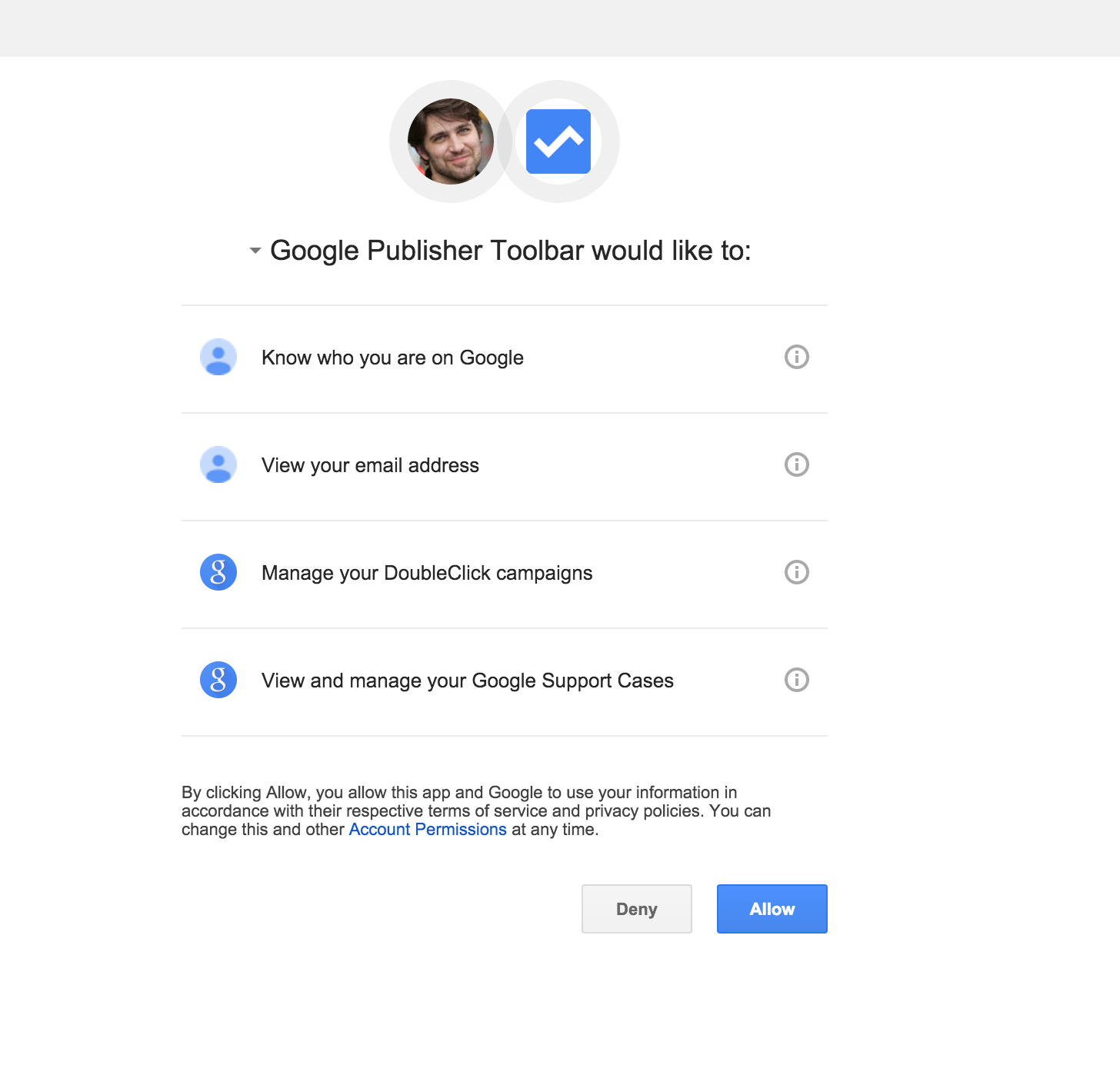Click the blue Publisher Toolbar app icon
Screen dimensions: 1120x1075
coord(558,141)
